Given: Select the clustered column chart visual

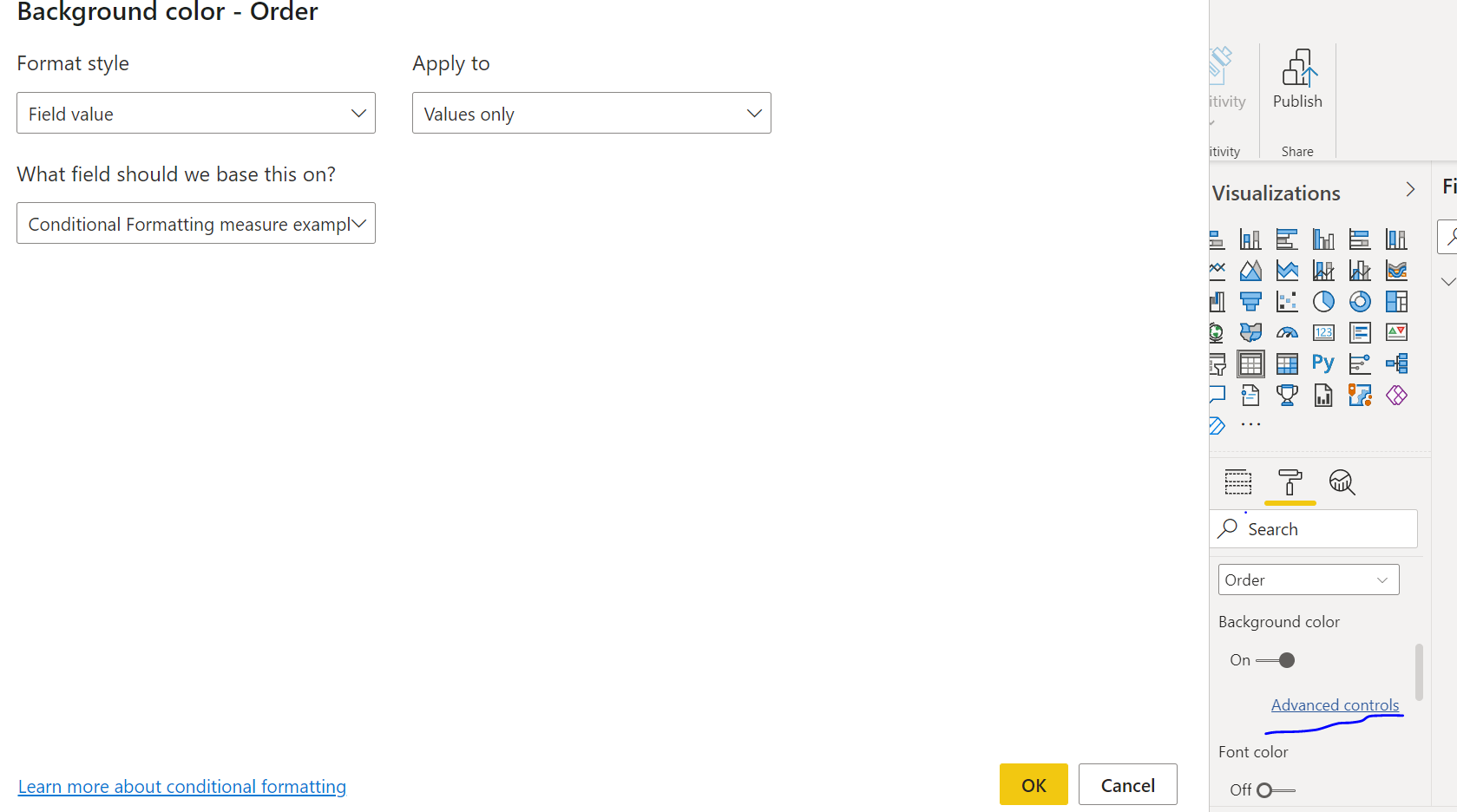Looking at the screenshot, I should [1323, 239].
